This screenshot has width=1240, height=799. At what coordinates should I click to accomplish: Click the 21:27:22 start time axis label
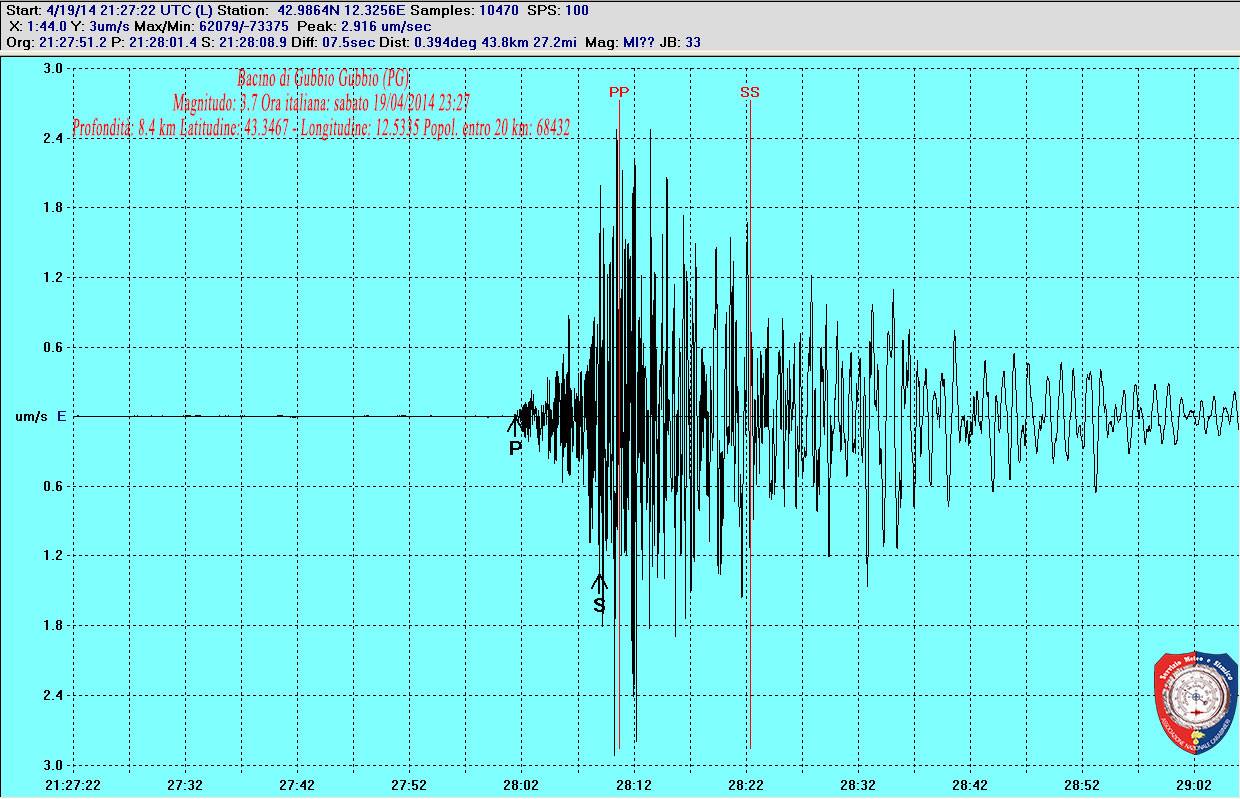click(73, 785)
